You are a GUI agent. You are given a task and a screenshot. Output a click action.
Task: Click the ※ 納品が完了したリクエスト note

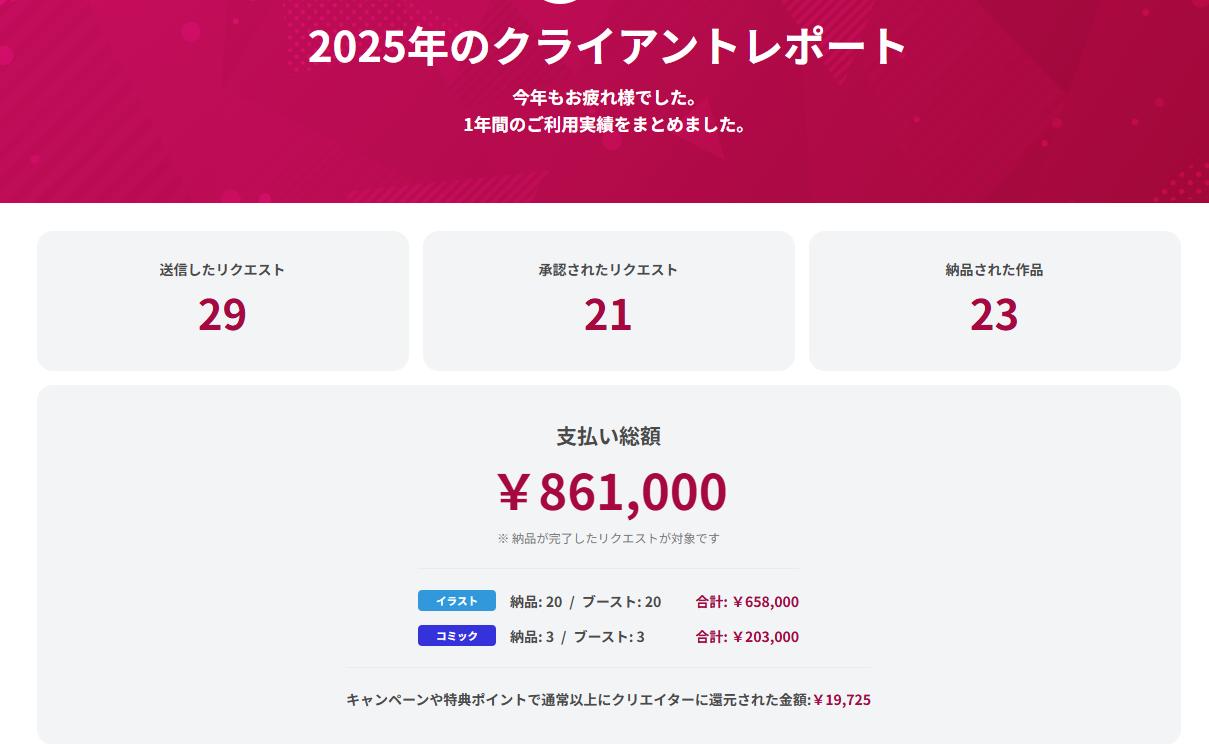tap(608, 538)
